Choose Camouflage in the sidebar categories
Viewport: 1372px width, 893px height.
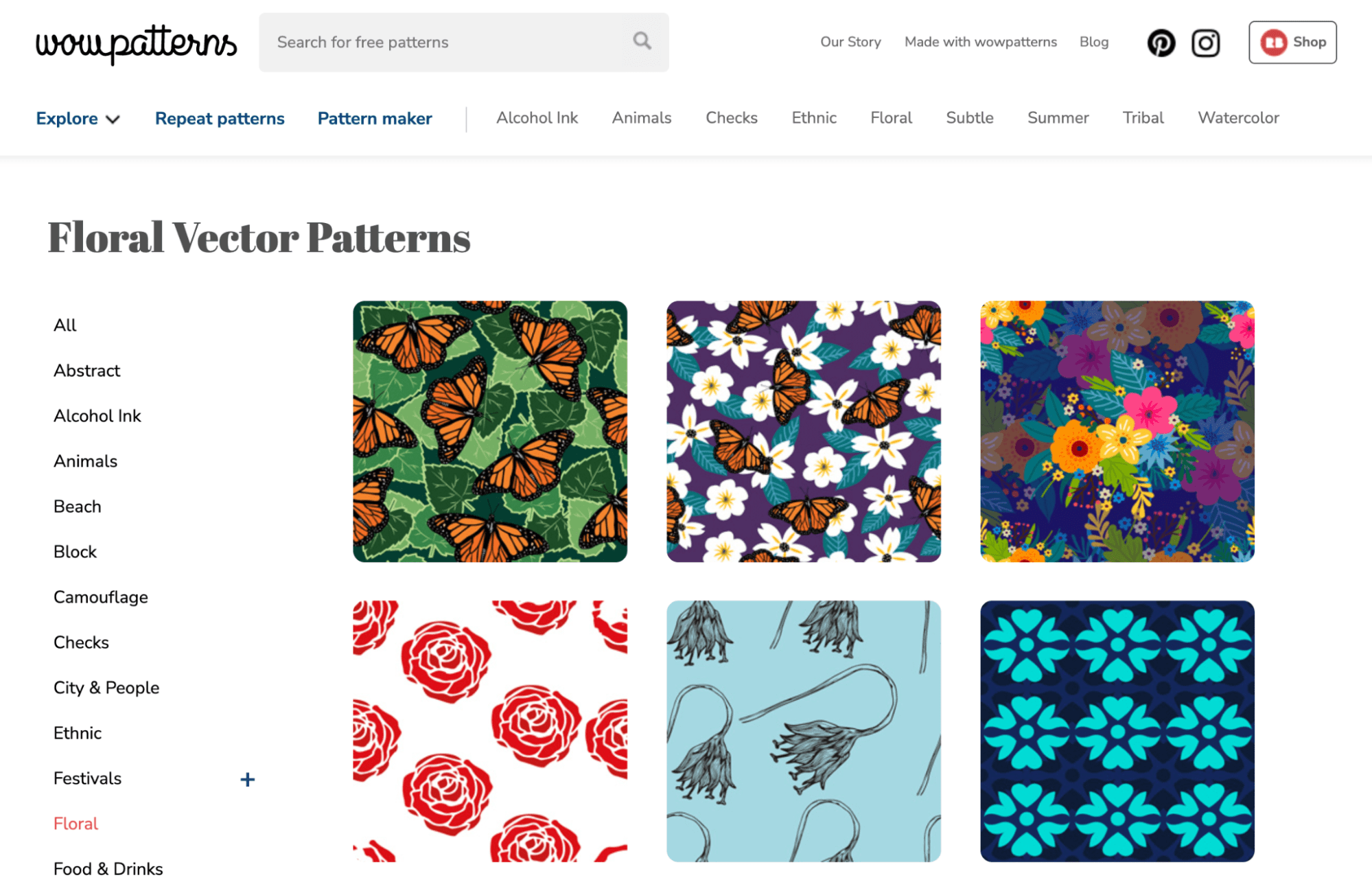pos(101,597)
